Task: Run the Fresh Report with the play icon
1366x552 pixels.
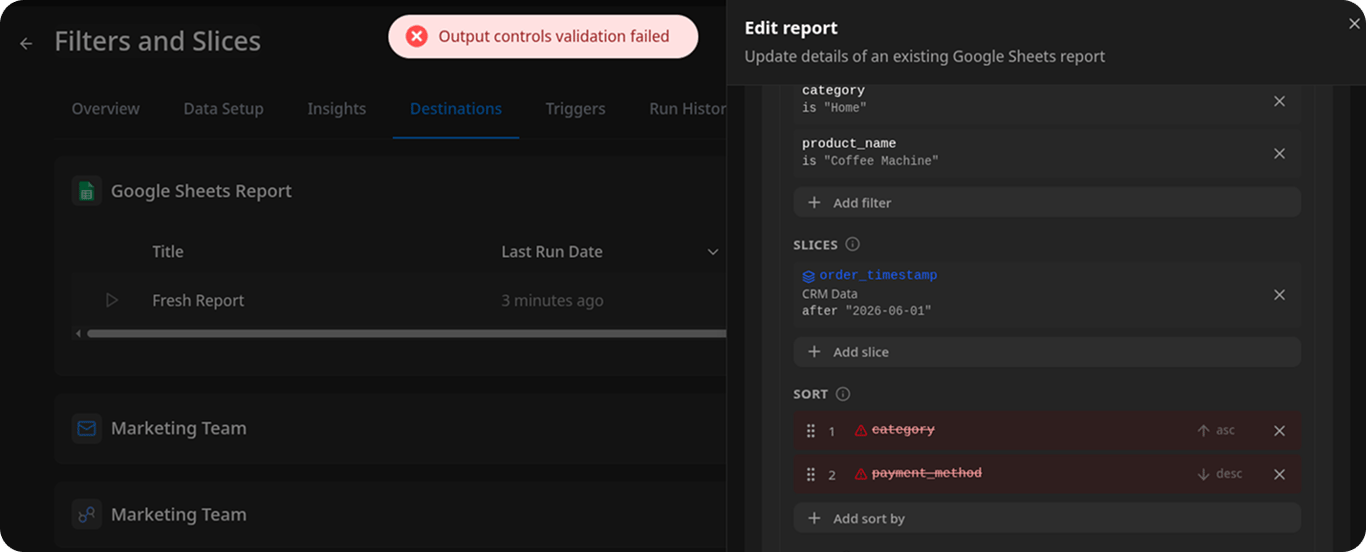Action: point(111,300)
